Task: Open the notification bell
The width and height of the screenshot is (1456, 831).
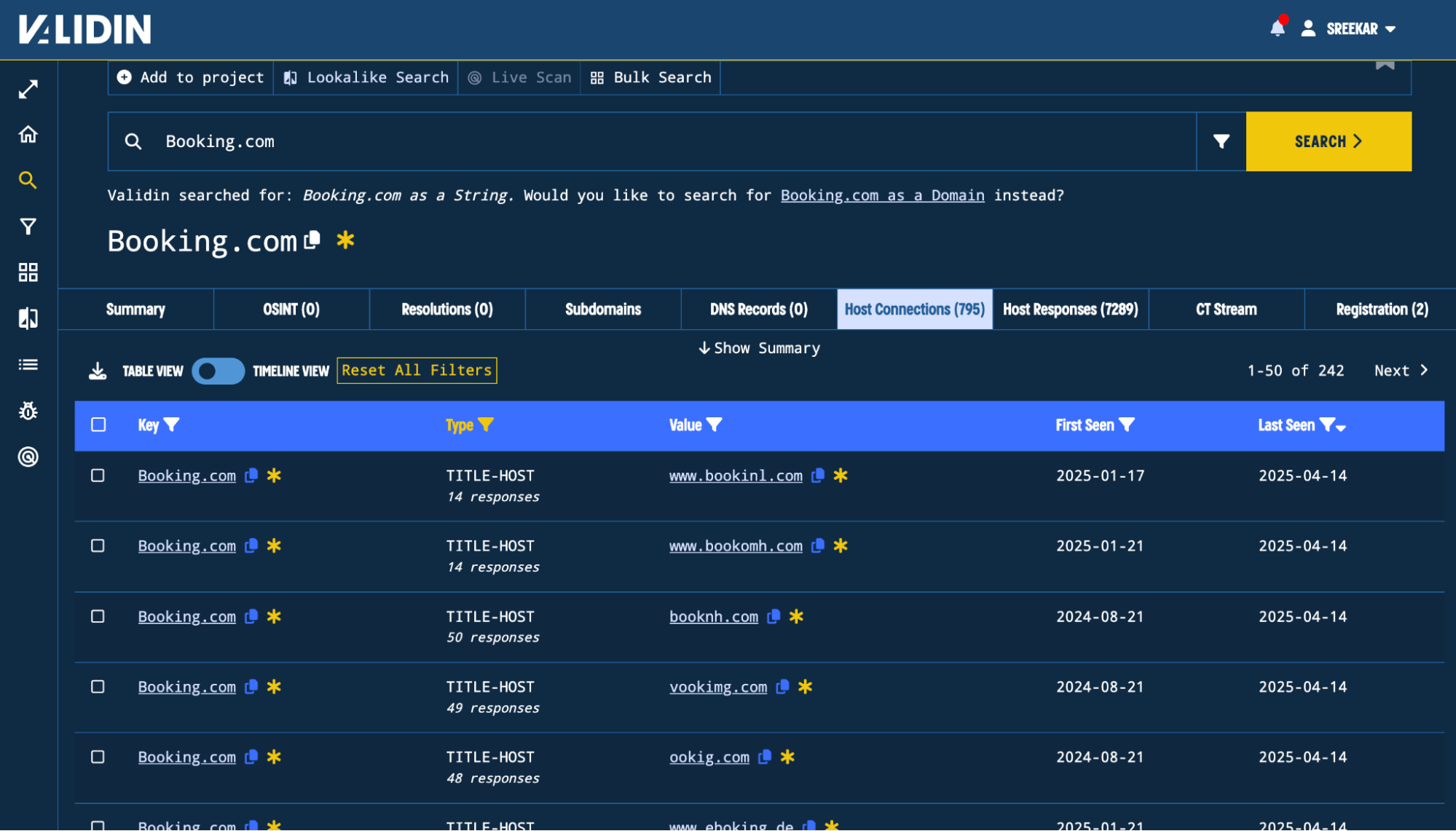Action: pyautogui.click(x=1277, y=28)
